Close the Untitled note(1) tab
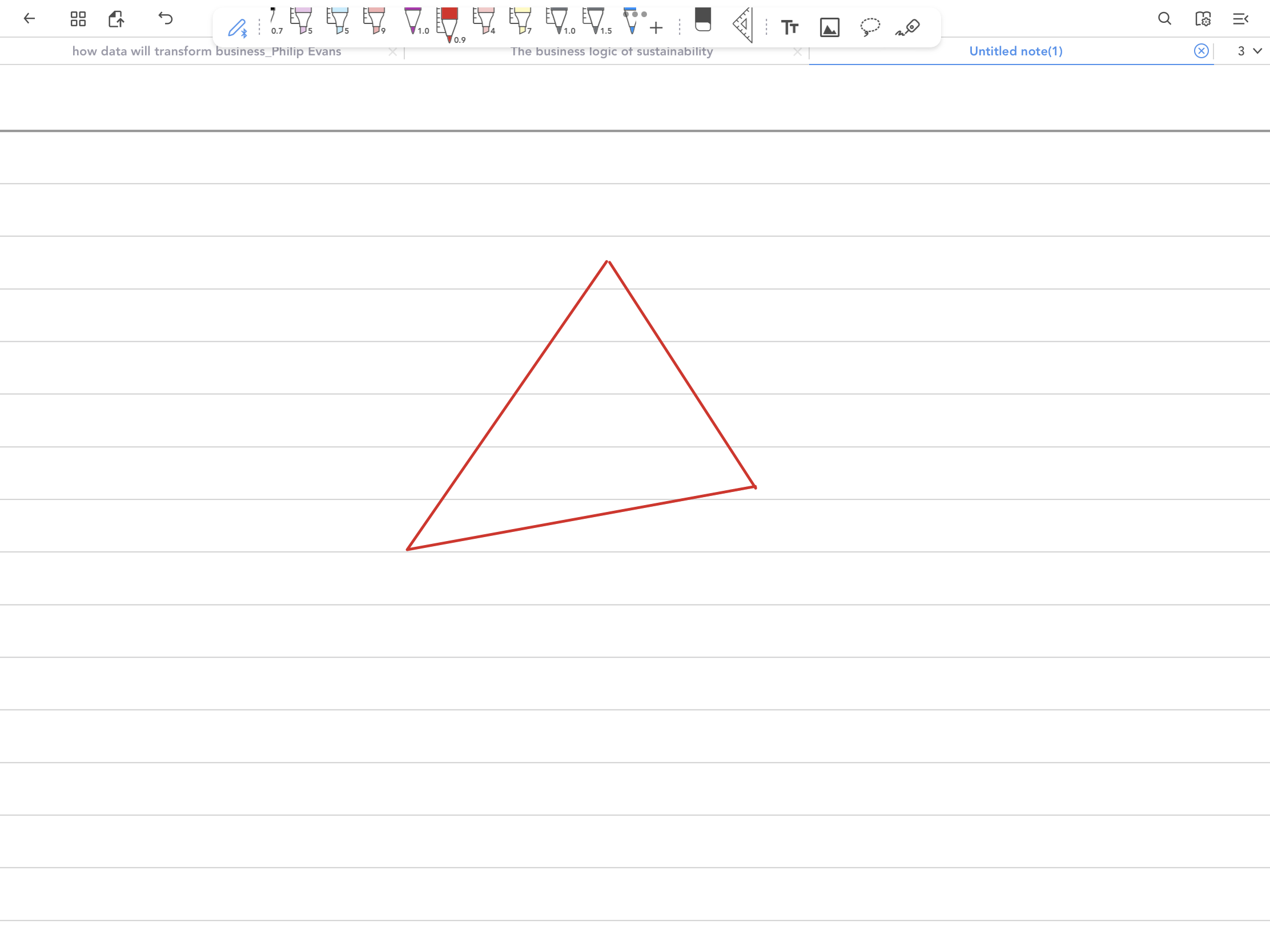 tap(1200, 51)
